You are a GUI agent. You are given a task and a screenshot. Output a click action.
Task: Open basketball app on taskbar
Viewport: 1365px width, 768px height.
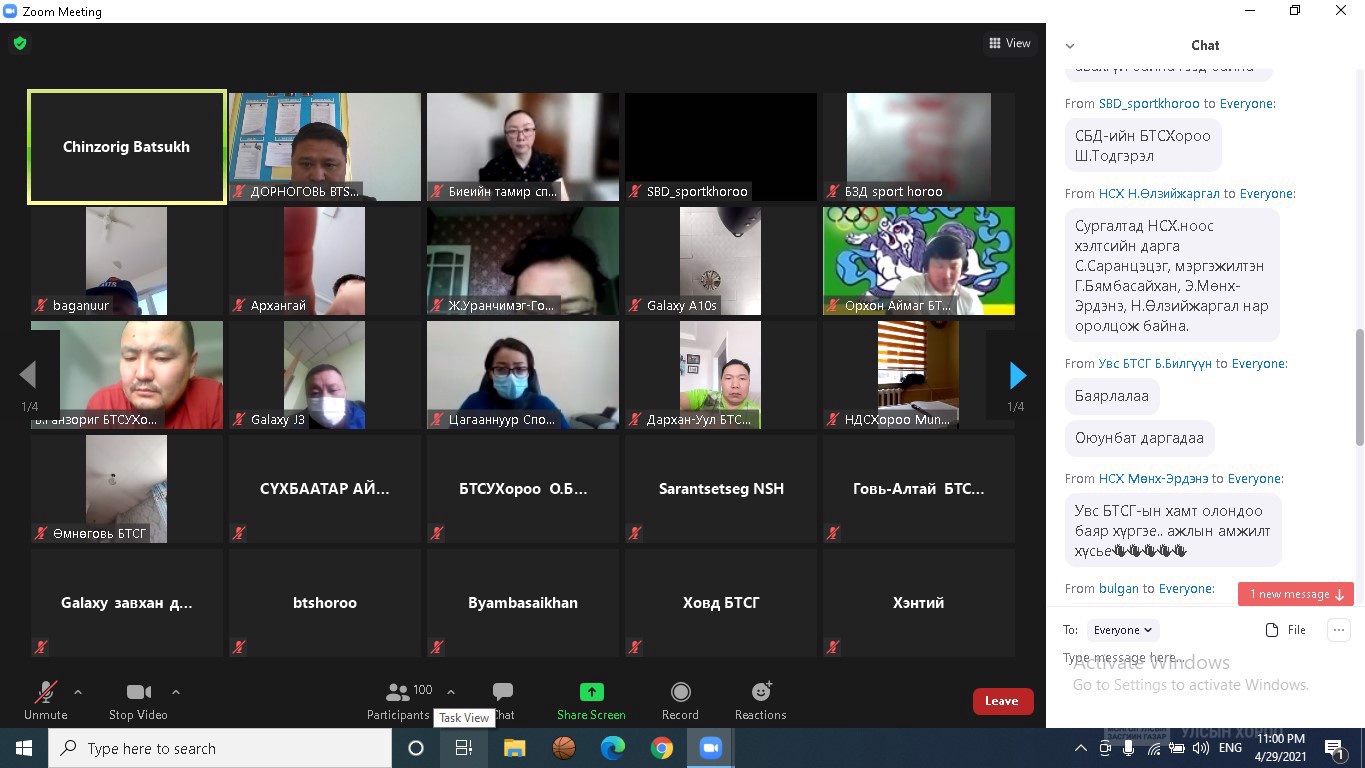tap(564, 748)
